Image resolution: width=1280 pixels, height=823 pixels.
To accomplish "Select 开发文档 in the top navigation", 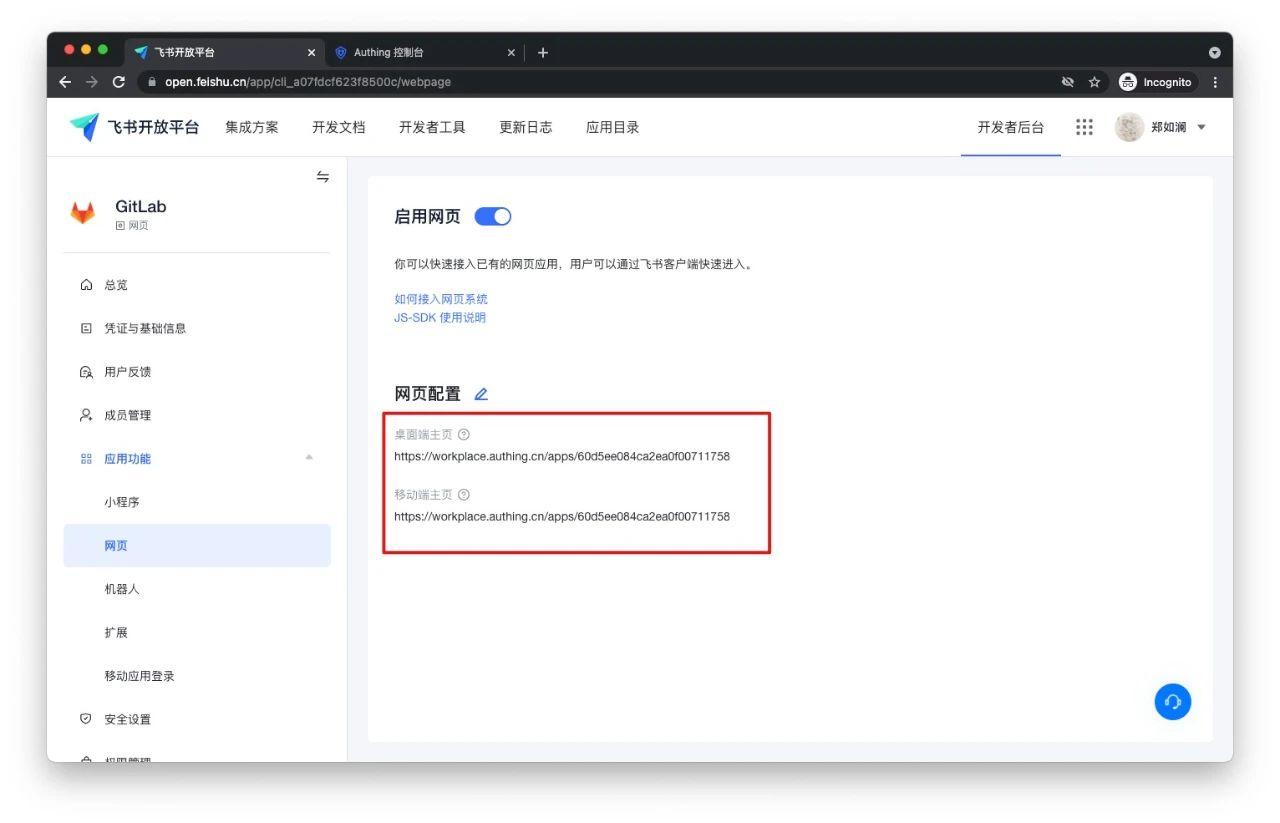I will click(x=338, y=127).
